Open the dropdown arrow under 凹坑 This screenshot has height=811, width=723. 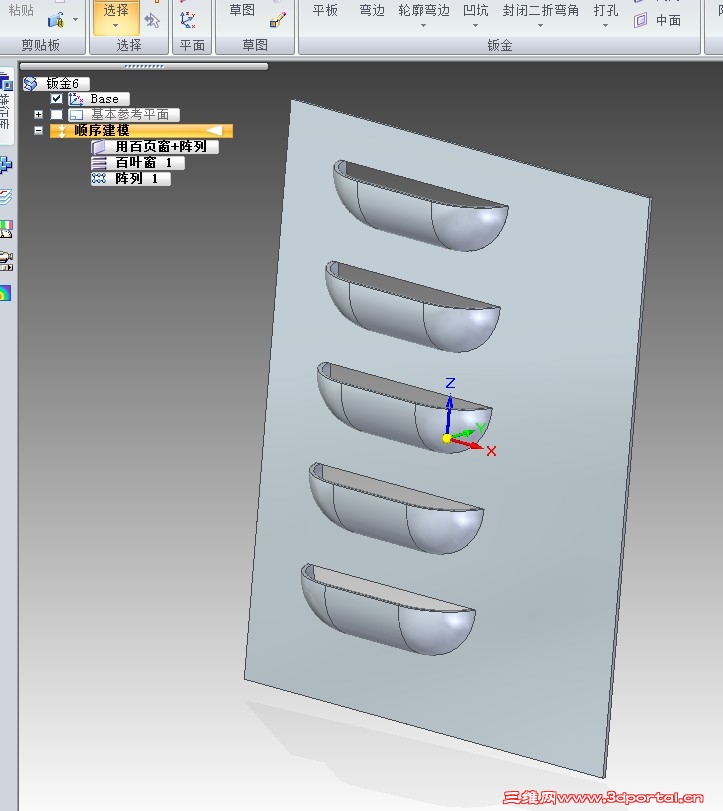pos(475,25)
